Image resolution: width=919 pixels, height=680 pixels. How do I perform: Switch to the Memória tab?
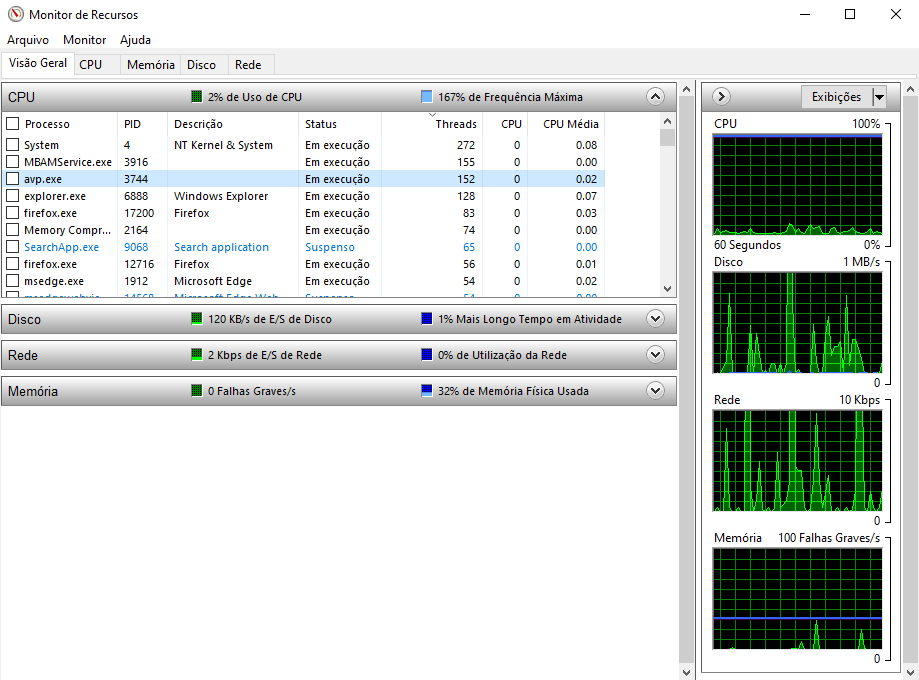[x=151, y=64]
